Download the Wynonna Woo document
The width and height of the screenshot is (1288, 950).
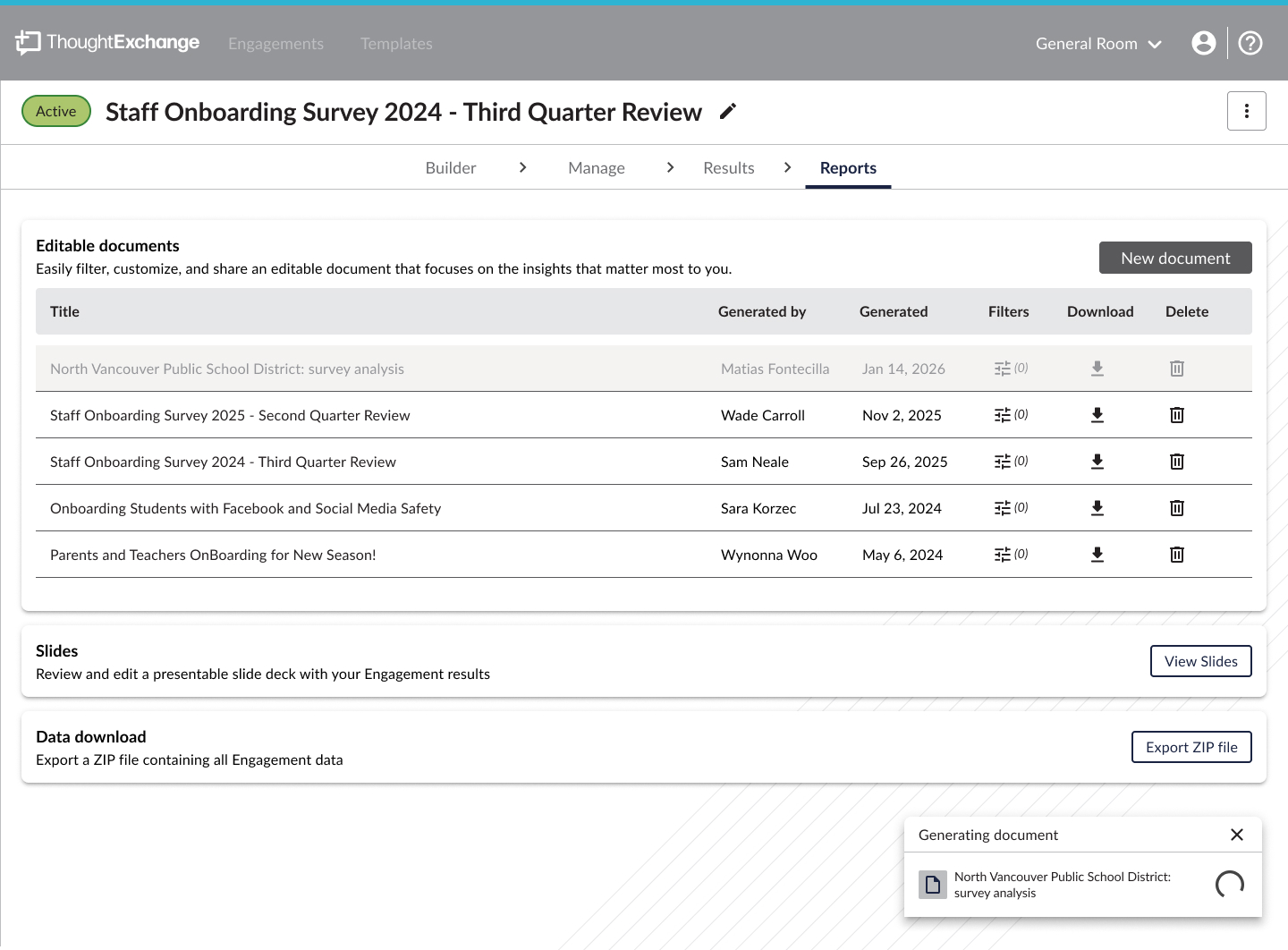click(1097, 555)
